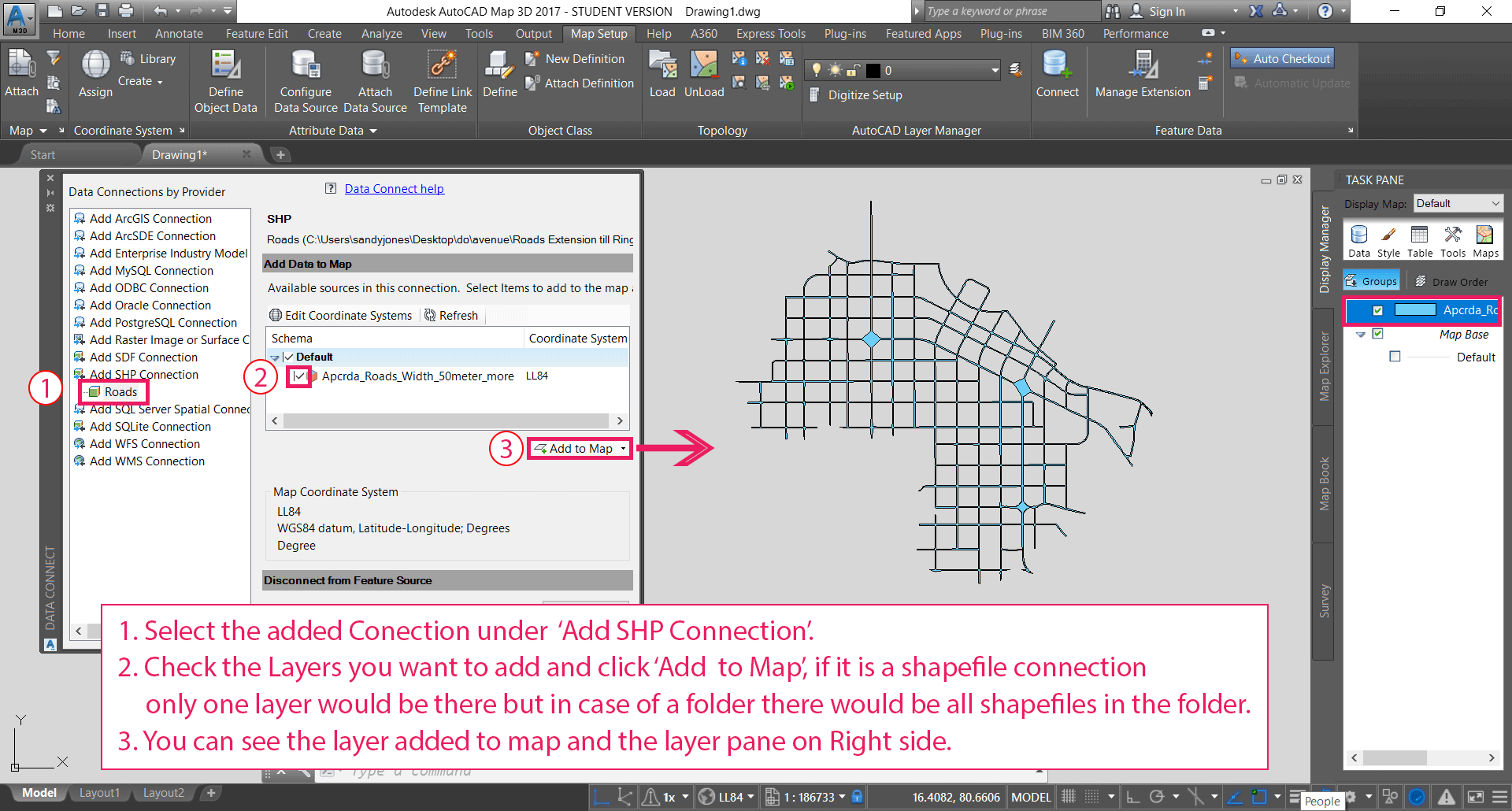
Task: Click the Manage Extension icon
Action: 1143,66
